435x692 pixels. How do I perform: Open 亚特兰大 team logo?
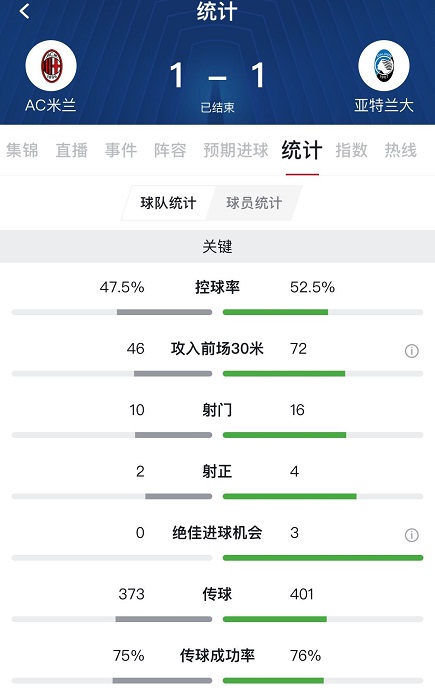[384, 66]
